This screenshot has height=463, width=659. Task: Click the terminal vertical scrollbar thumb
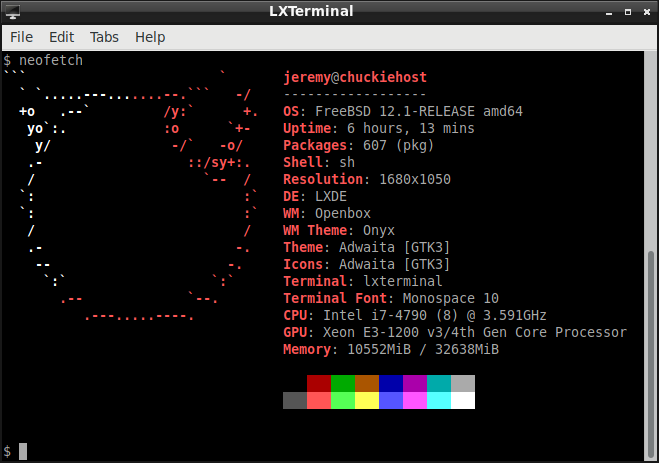(651, 355)
